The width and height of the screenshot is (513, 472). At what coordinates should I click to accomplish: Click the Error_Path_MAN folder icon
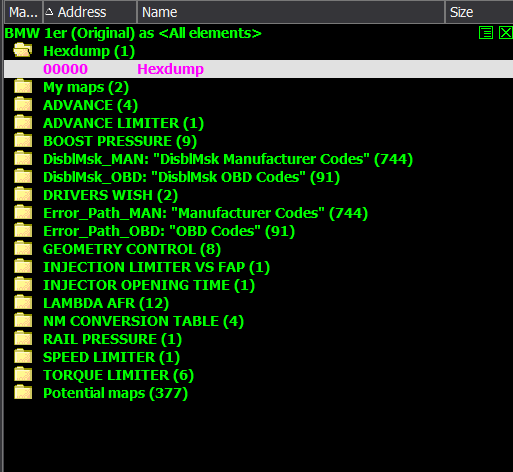(x=23, y=212)
